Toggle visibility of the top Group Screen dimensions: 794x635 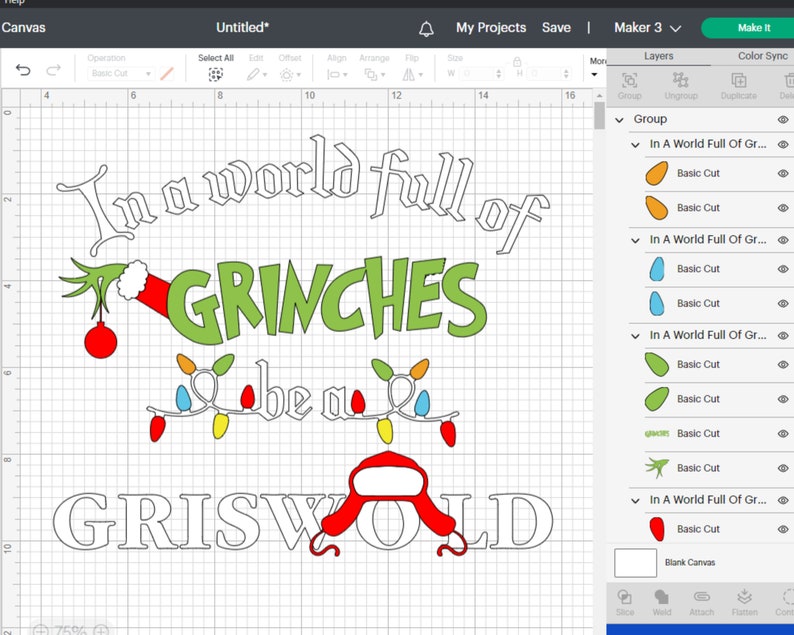pyautogui.click(x=783, y=120)
